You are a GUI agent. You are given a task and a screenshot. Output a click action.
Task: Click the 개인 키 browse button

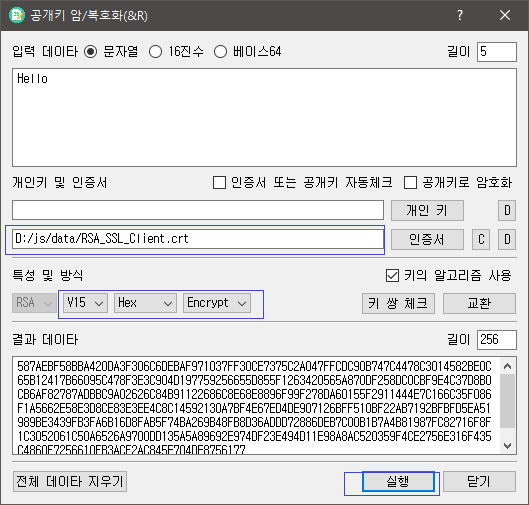(427, 211)
